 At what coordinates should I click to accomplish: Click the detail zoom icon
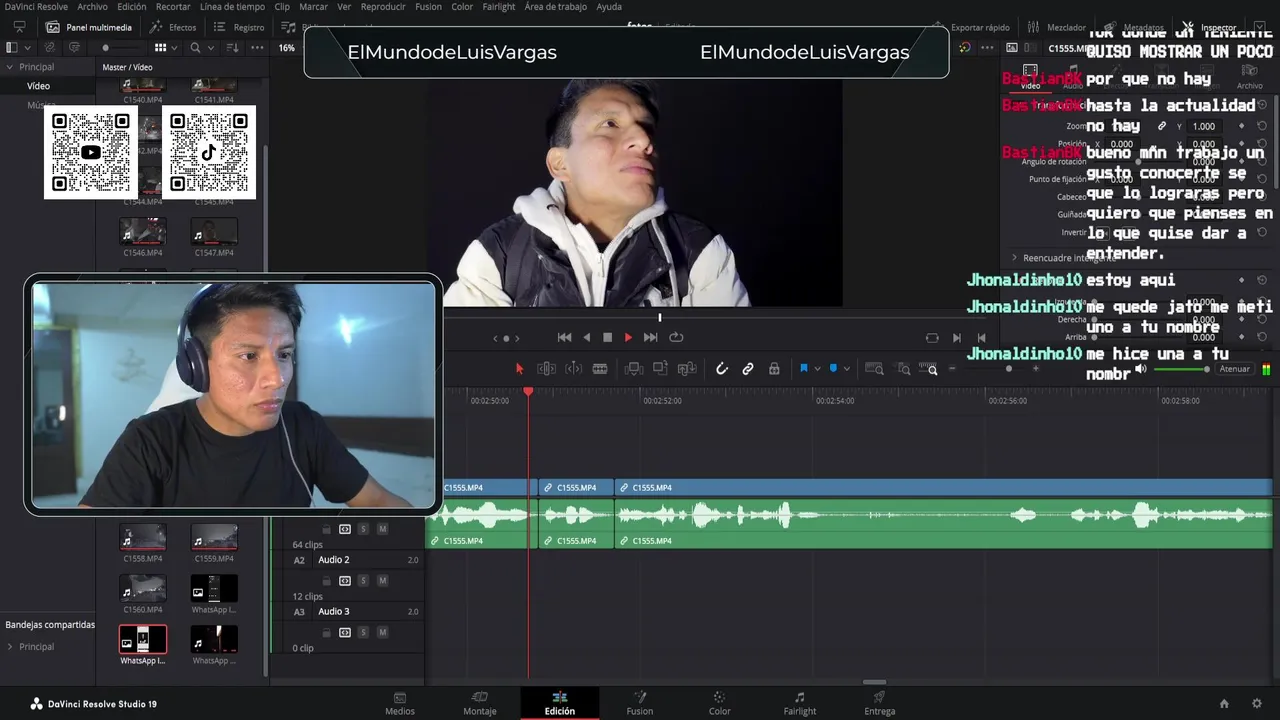(x=903, y=369)
